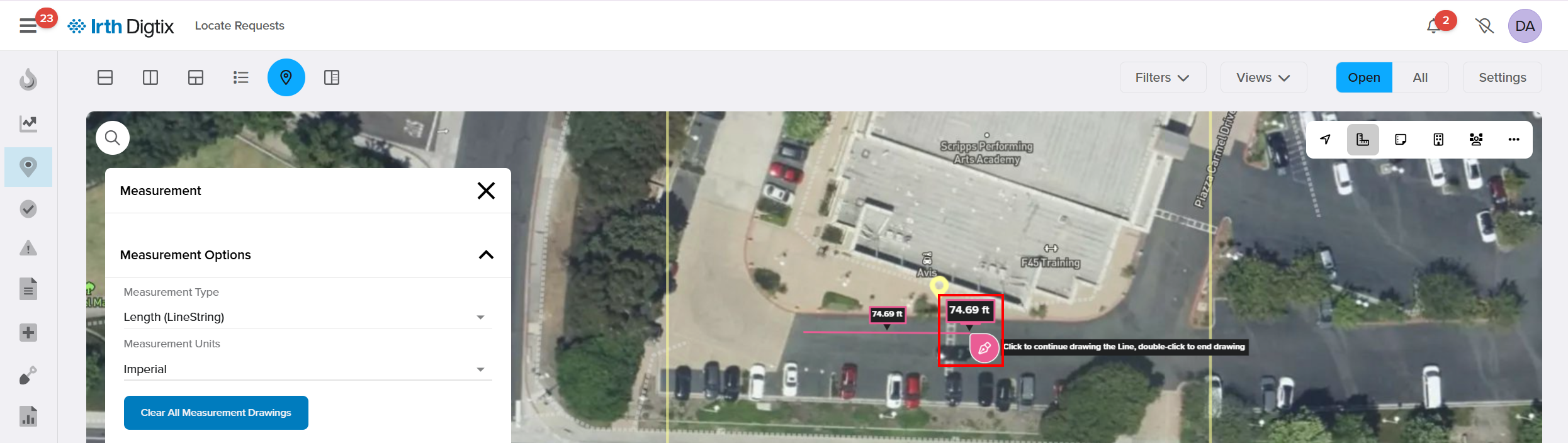Click Clear All Measurement Drawings button
The width and height of the screenshot is (1568, 443).
click(x=216, y=413)
